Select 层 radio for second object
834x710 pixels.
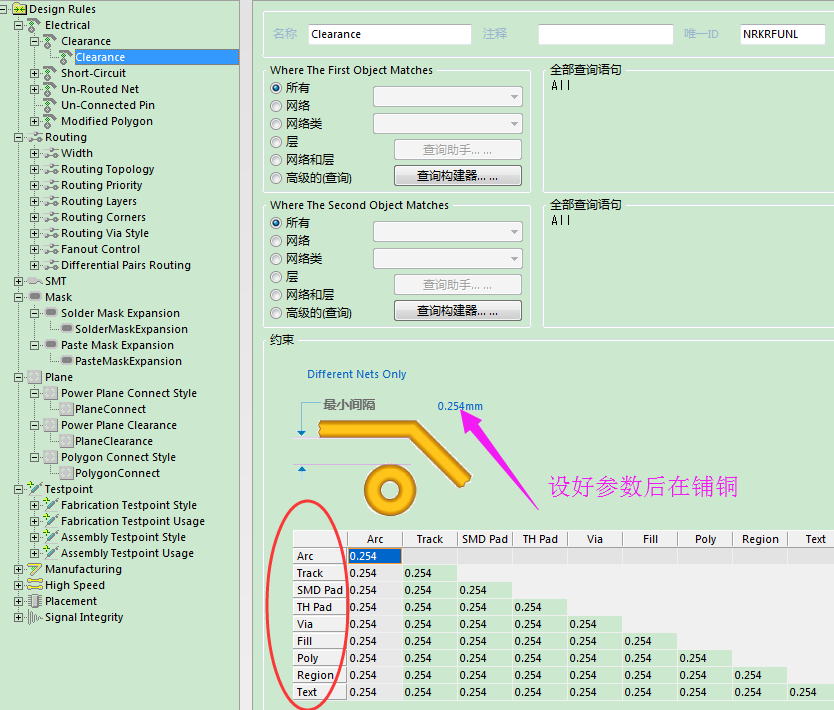(277, 277)
